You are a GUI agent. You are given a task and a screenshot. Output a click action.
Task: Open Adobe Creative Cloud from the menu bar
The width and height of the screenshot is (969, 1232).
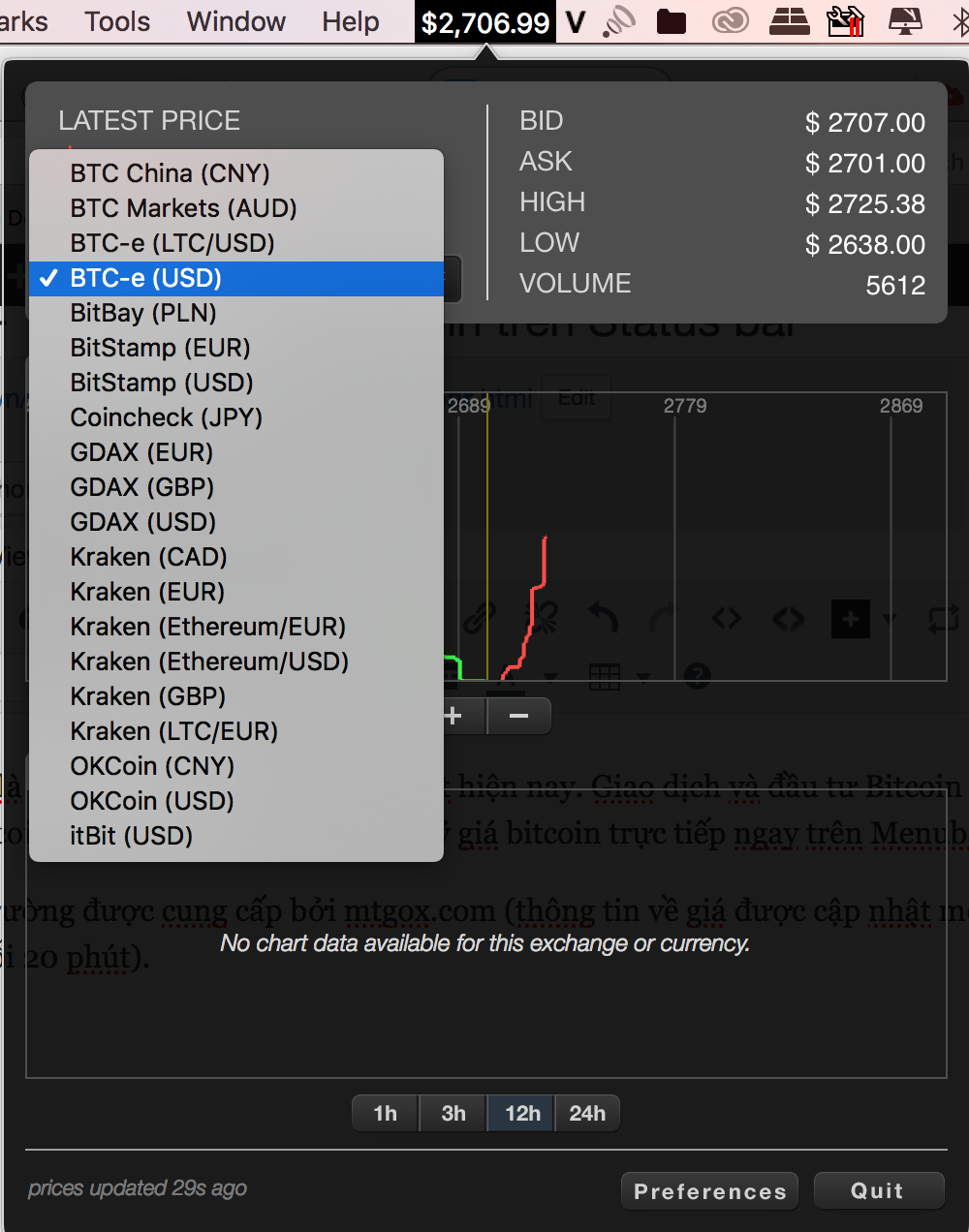730,20
